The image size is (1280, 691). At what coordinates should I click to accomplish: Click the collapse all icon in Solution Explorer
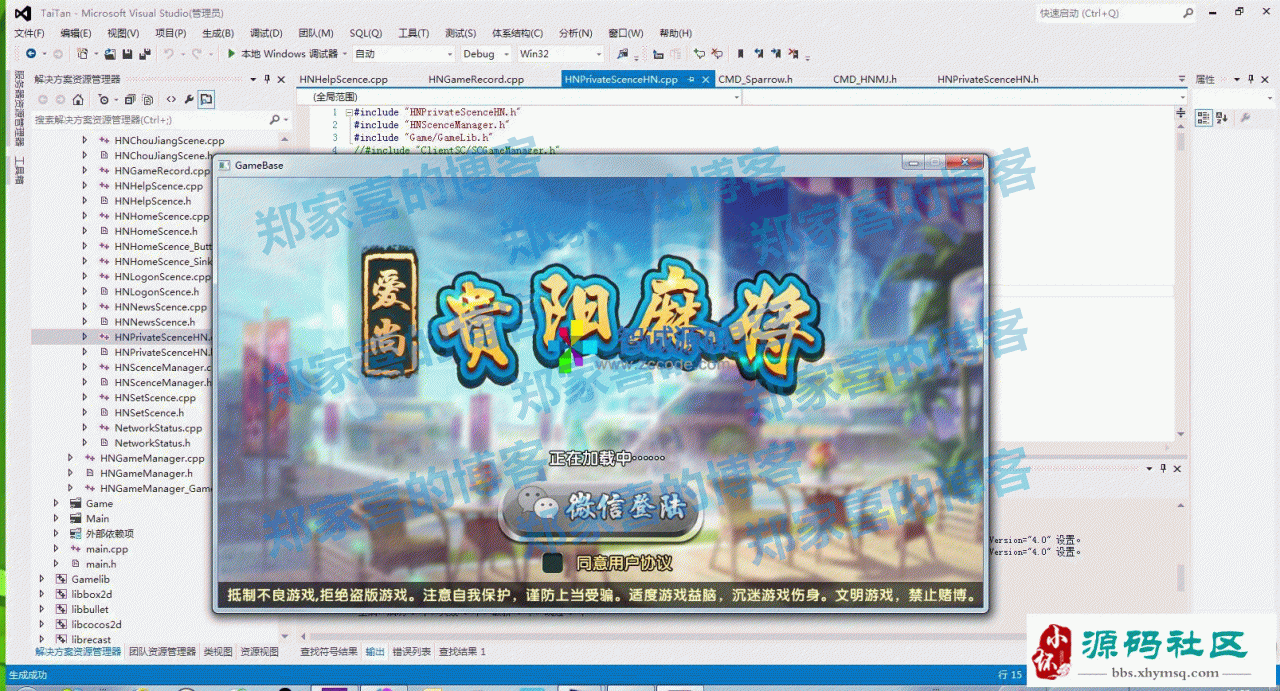pyautogui.click(x=130, y=99)
